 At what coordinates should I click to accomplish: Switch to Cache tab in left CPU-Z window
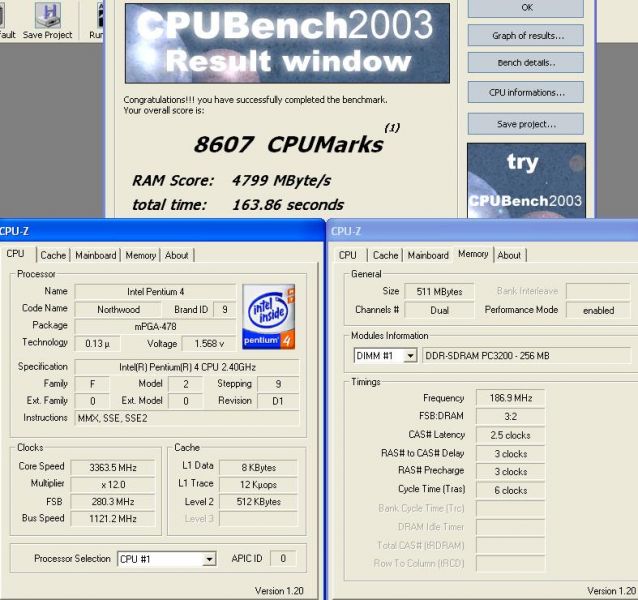53,255
